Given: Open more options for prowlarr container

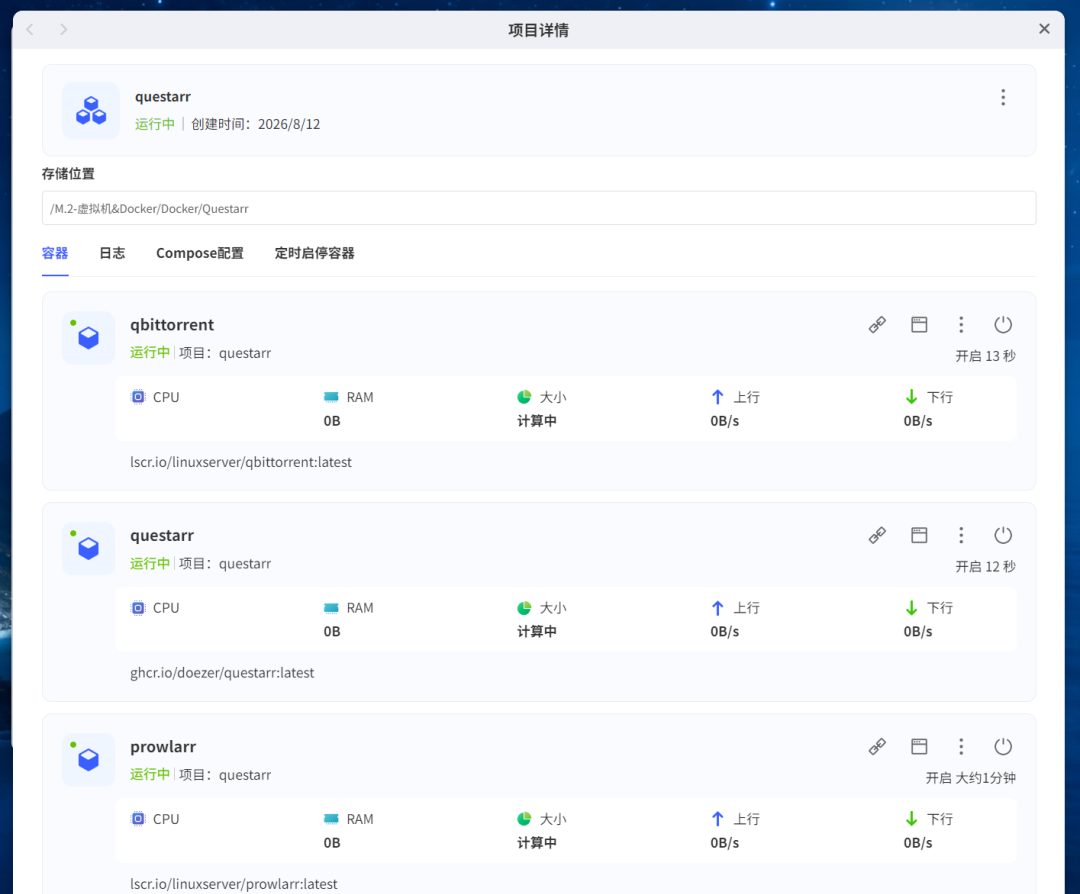Looking at the screenshot, I should [x=961, y=747].
